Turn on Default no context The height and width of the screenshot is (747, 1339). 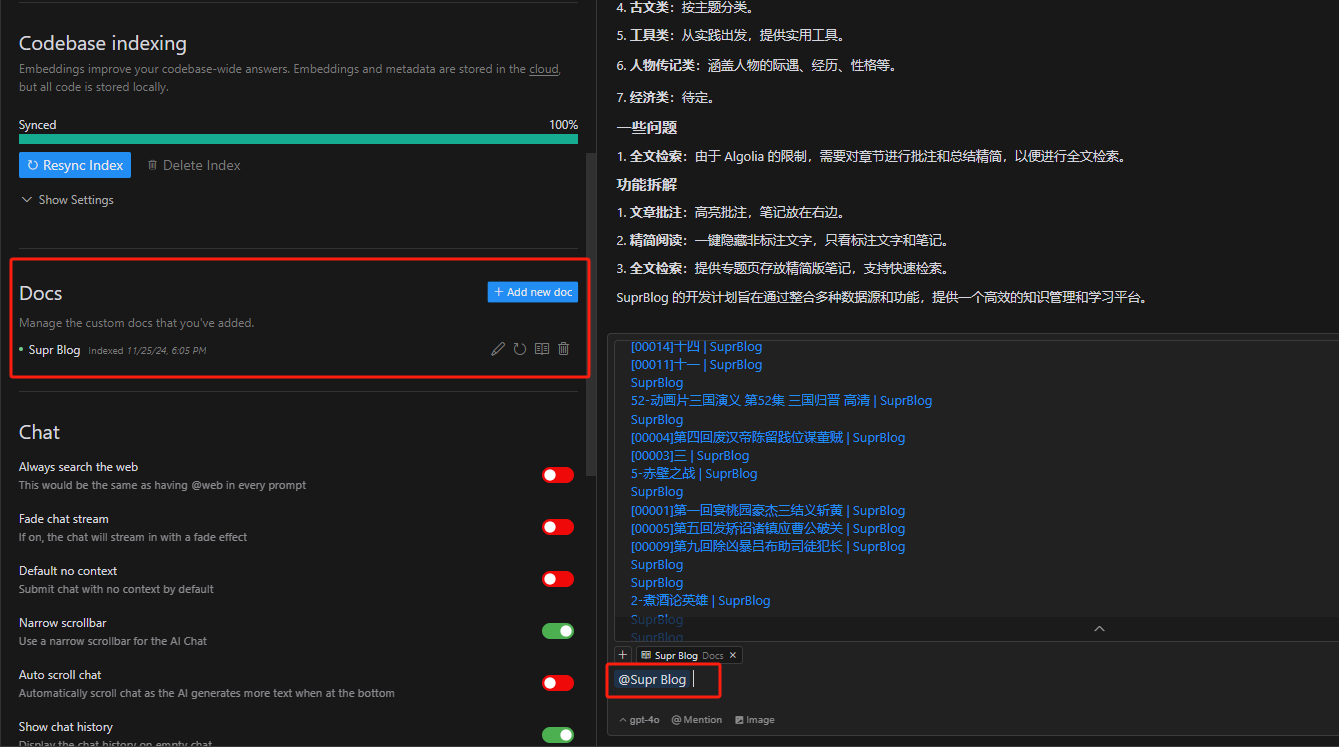558,579
